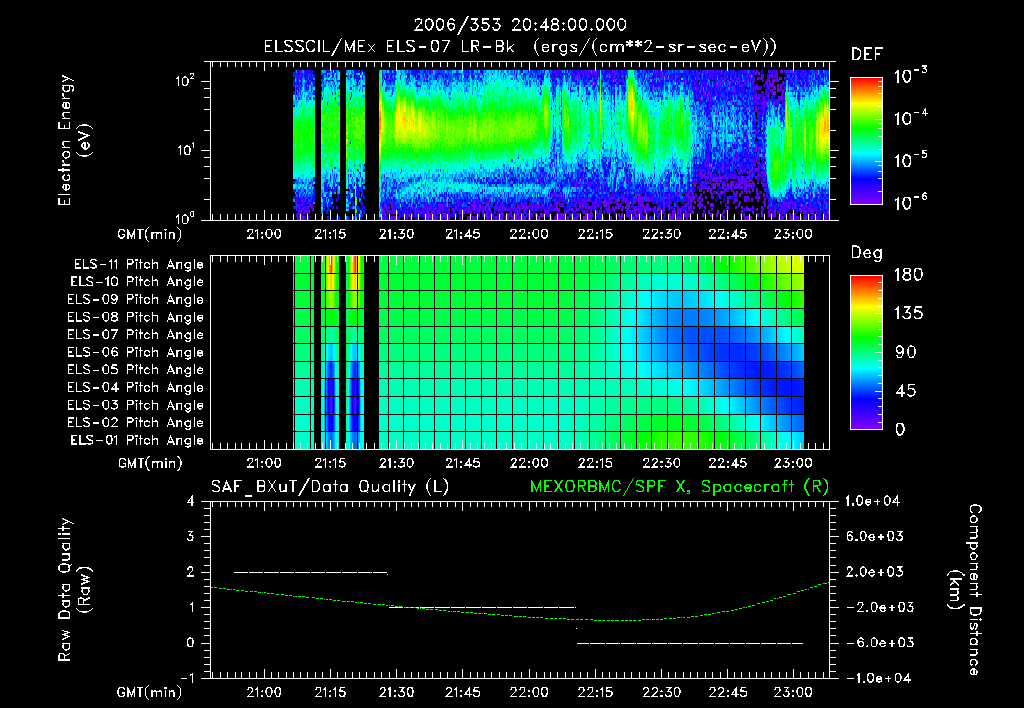
Task: Click the 21:00 tick under the data quality panel
Action: click(x=264, y=692)
